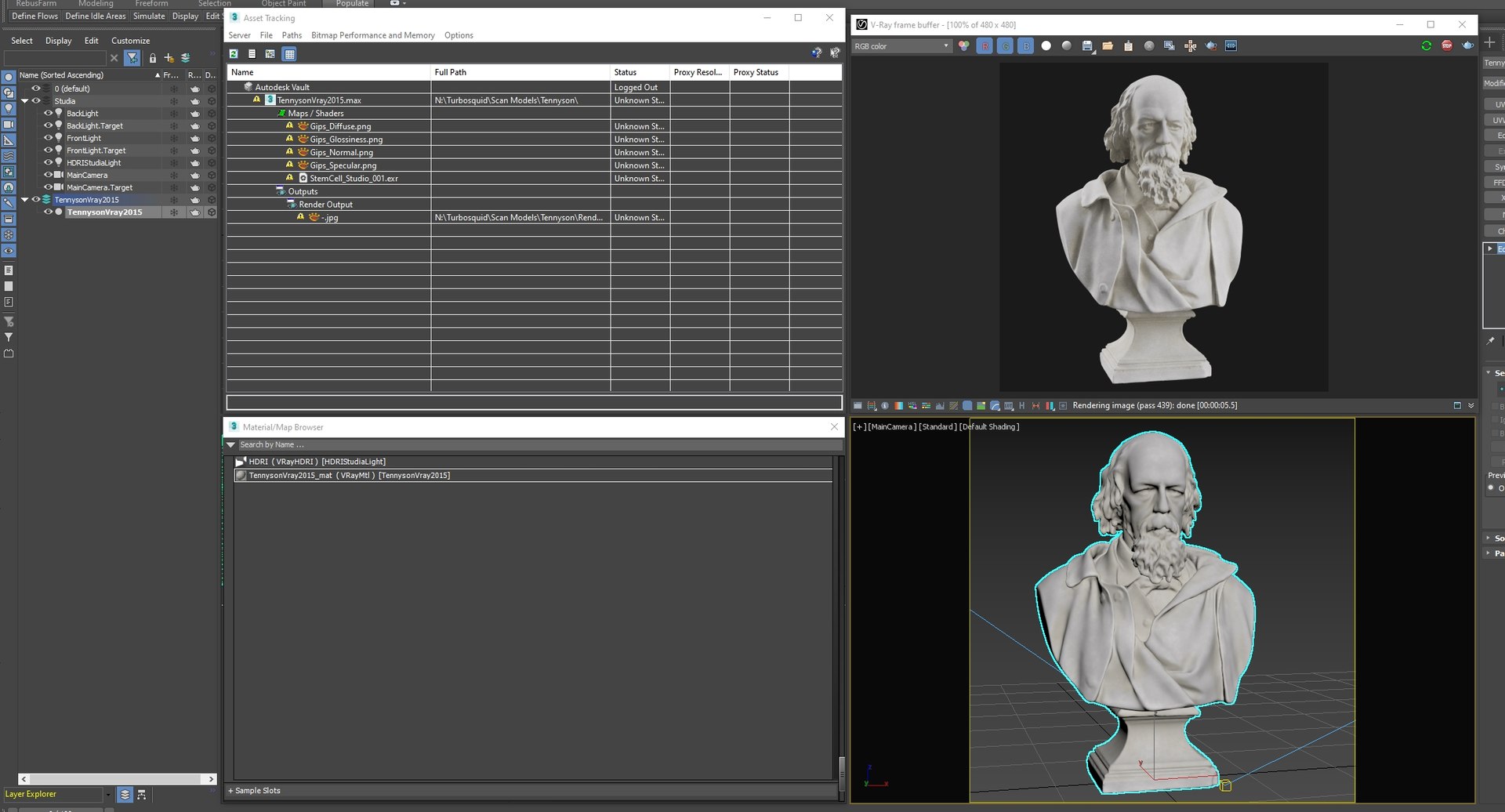Screen dimensions: 1505x812
Task: Toggle visibility eye of HDRIStudiaLight
Action: [48, 163]
